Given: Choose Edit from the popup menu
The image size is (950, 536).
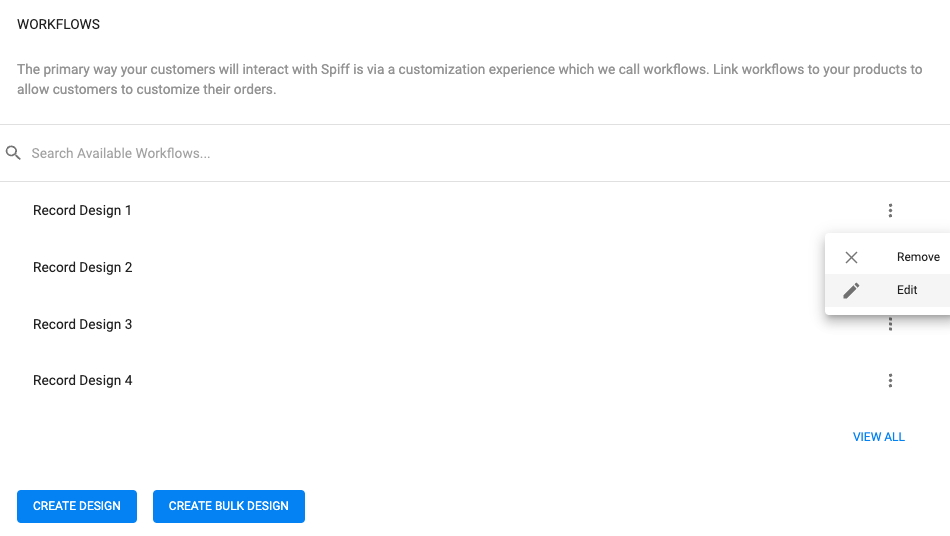Looking at the screenshot, I should [x=888, y=290].
